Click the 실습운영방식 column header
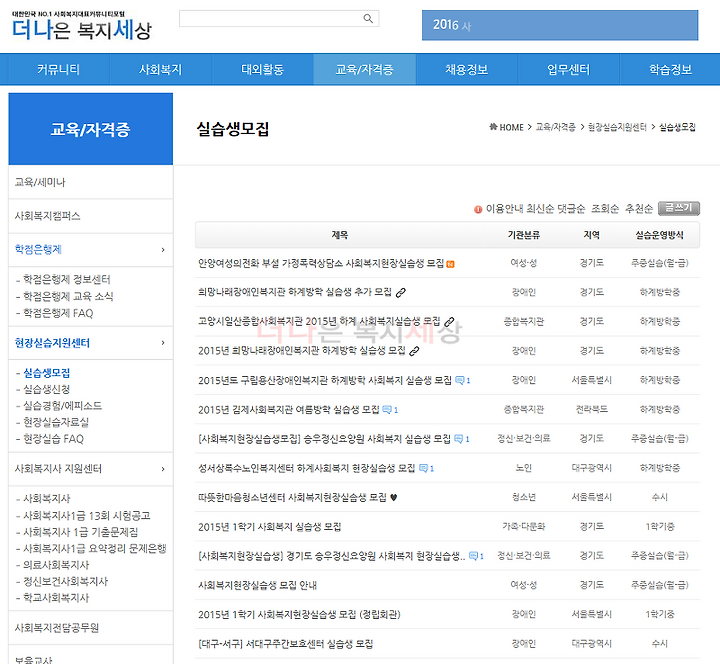This screenshot has height=664, width=720. pos(659,235)
